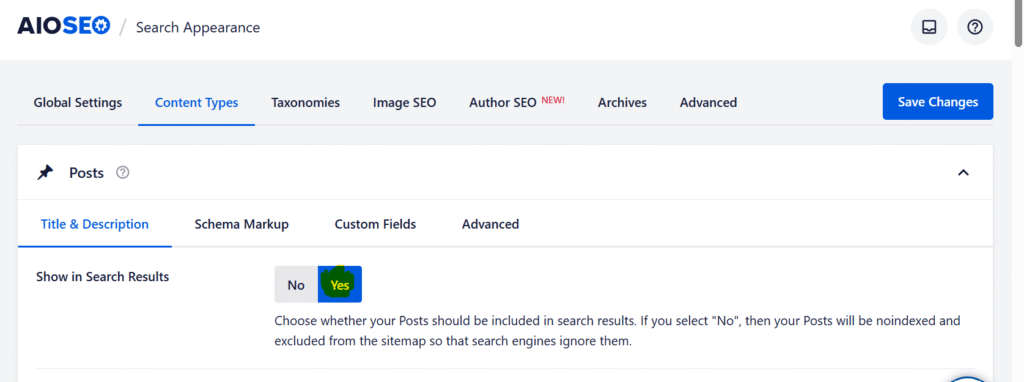
Task: Switch to the Author SEO tab
Action: click(x=517, y=103)
